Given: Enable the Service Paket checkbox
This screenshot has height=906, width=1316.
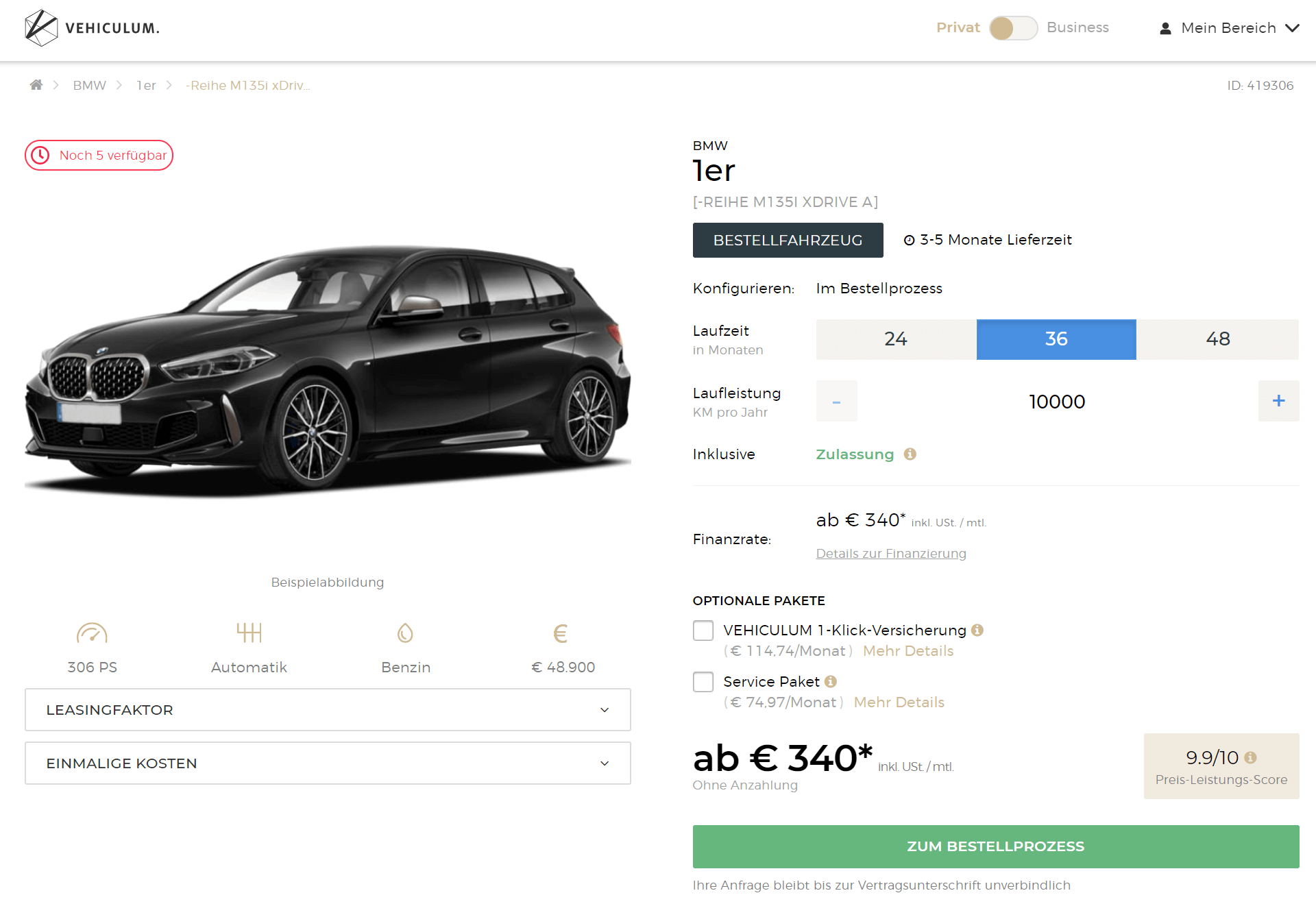Looking at the screenshot, I should pos(703,682).
